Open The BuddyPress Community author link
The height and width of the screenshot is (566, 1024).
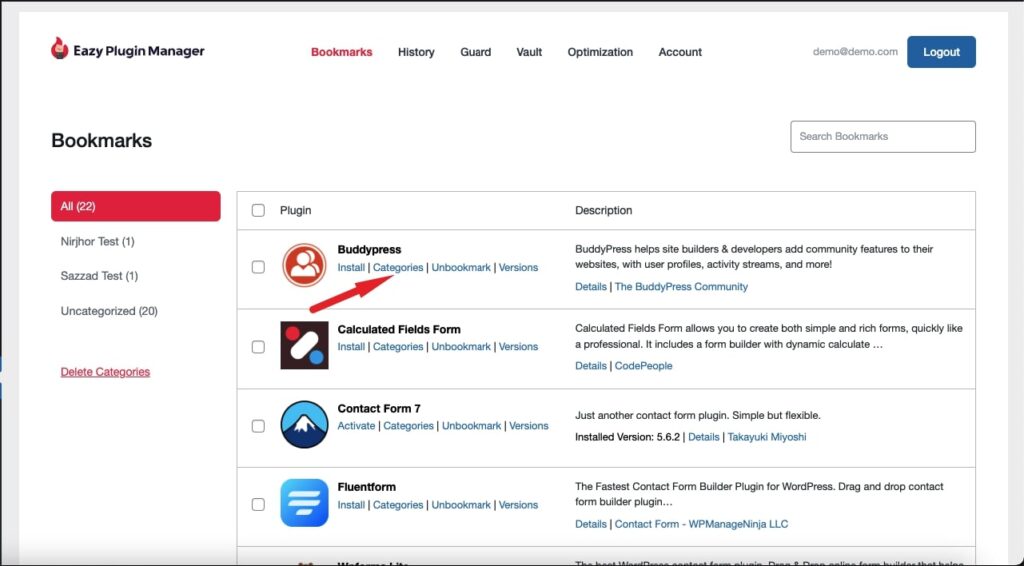(681, 287)
